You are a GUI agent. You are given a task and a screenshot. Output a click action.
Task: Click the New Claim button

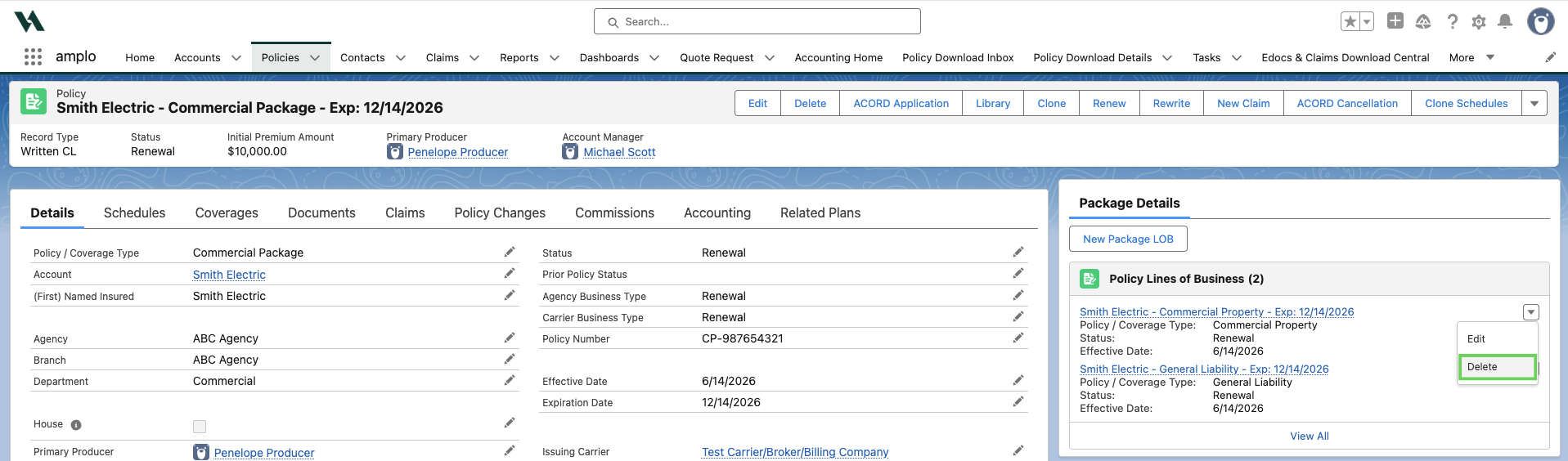click(x=1243, y=103)
